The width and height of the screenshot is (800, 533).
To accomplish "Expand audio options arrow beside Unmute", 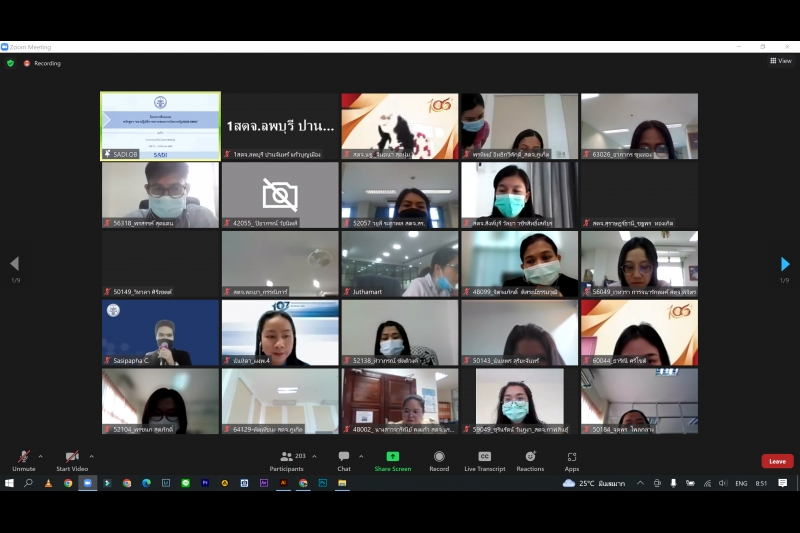I will pos(41,456).
